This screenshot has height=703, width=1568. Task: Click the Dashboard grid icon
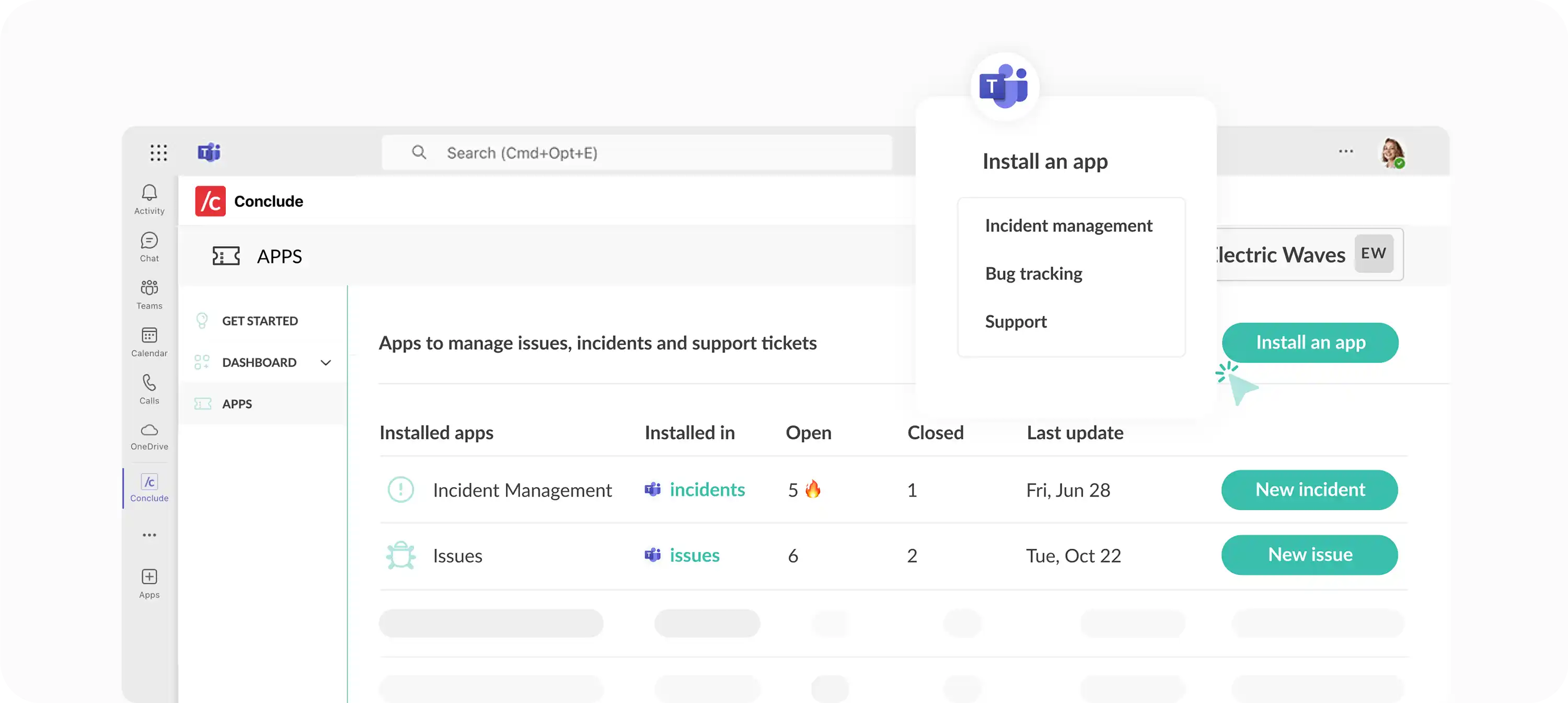point(202,362)
